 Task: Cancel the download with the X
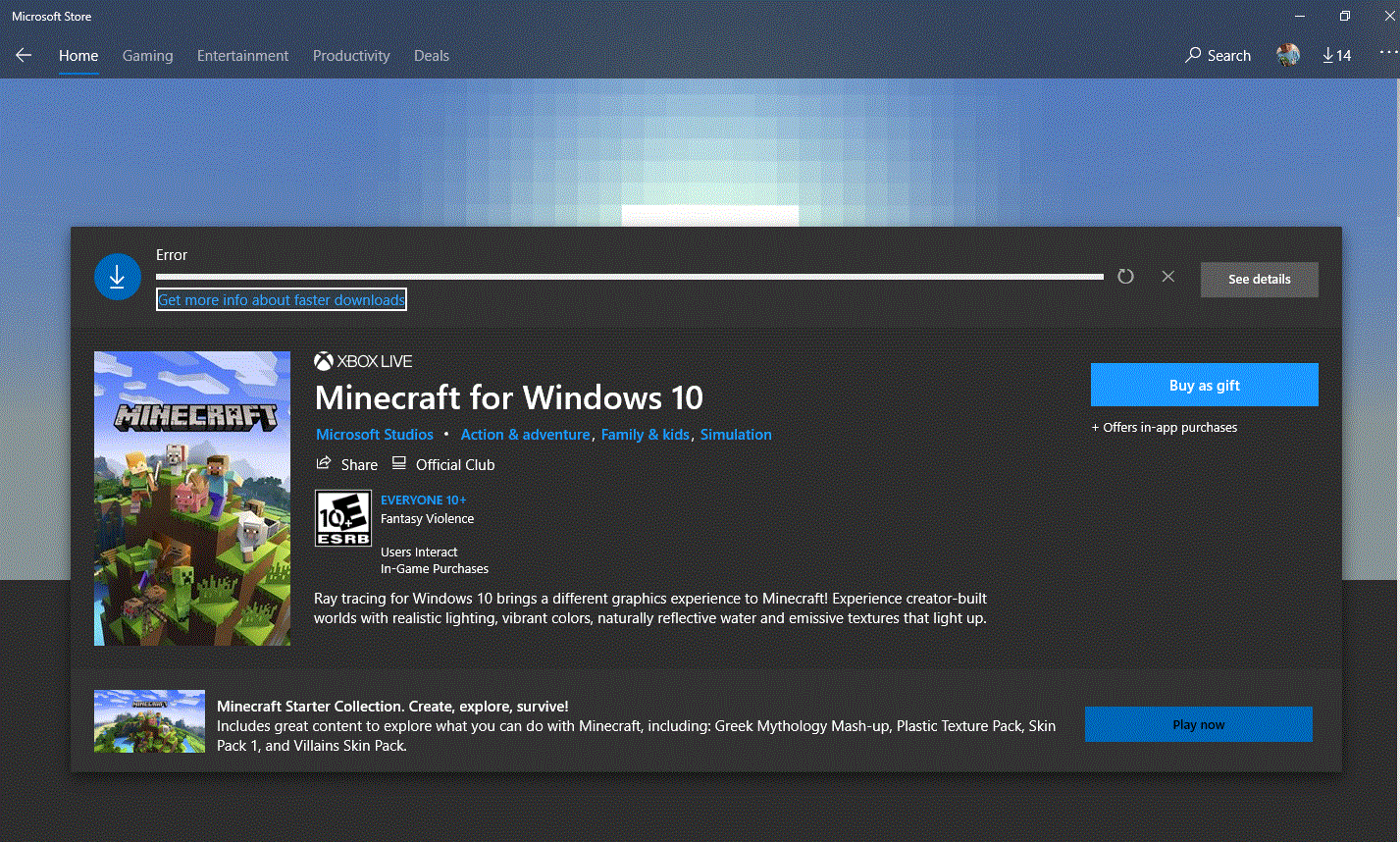(1167, 277)
